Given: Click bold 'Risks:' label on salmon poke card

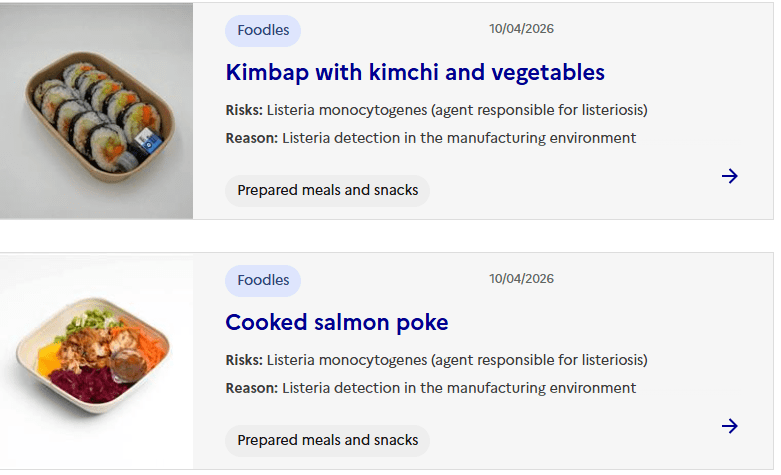Looking at the screenshot, I should 244,360.
